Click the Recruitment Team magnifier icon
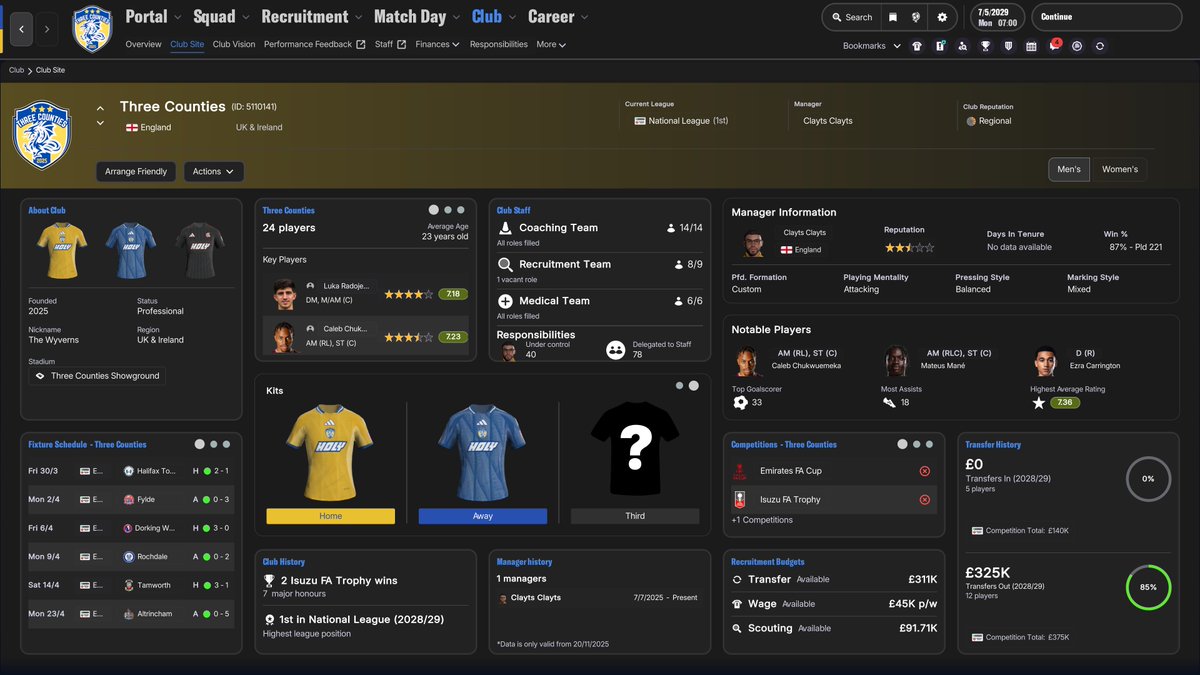Screen dimensions: 1200x675 (505, 264)
